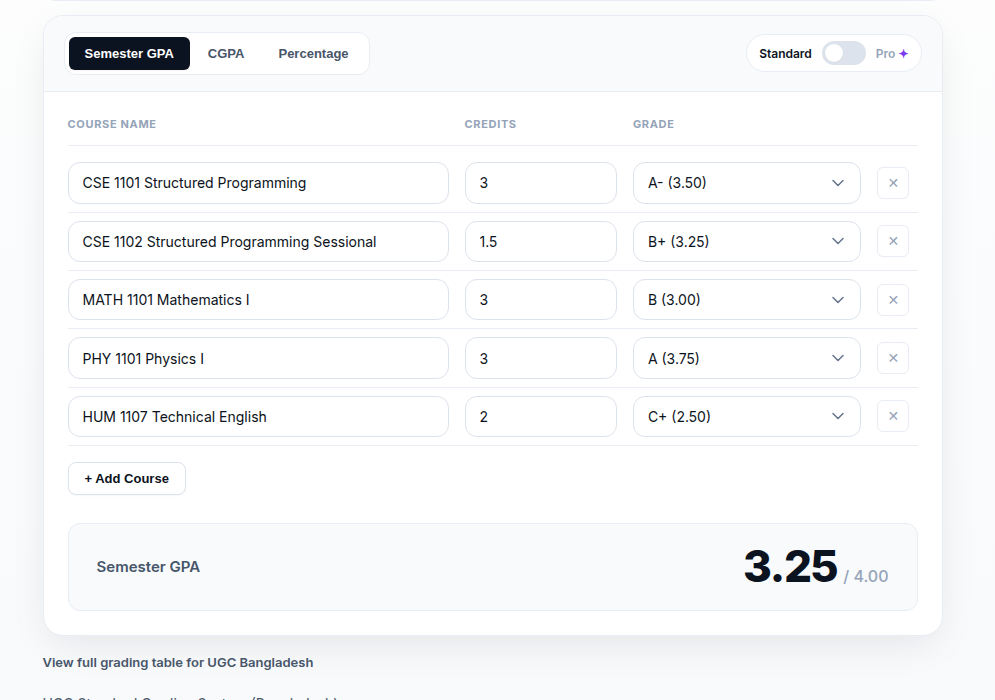
Task: Click the Pro mode label
Action: click(885, 54)
